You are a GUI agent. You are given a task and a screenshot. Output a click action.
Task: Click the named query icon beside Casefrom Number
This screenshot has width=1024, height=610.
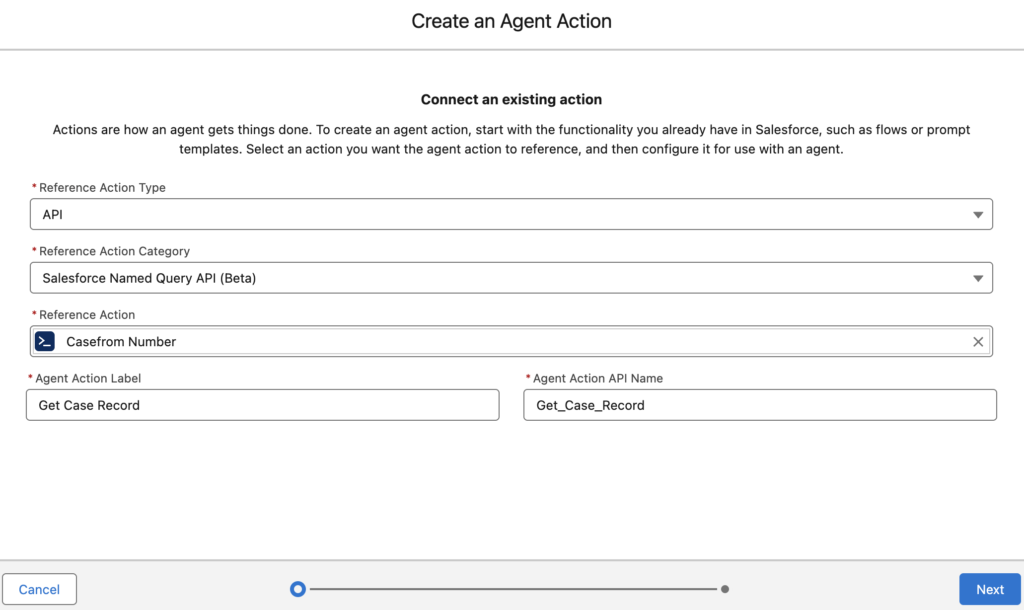[44, 340]
